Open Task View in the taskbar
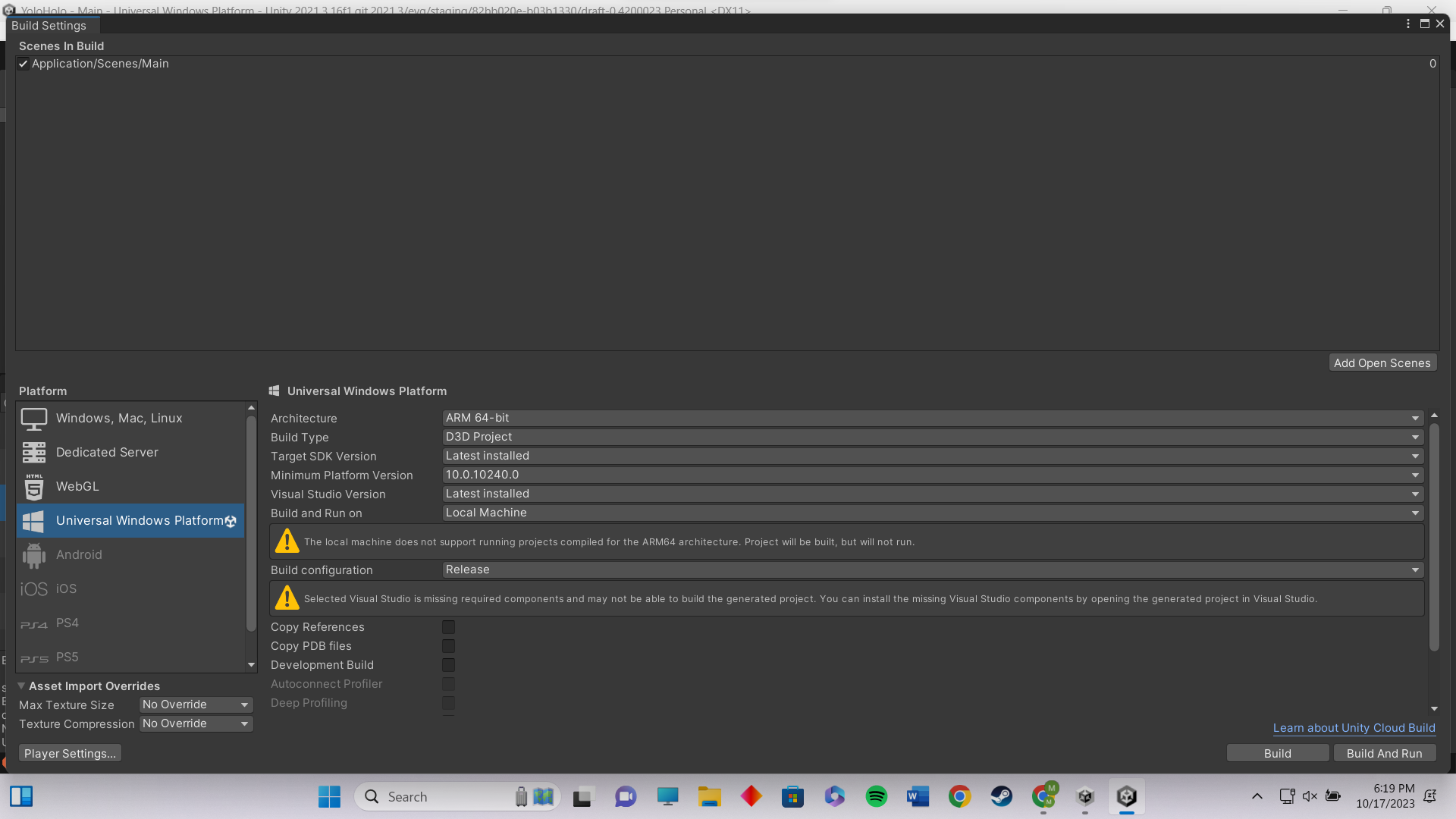The width and height of the screenshot is (1456, 819). pos(582,797)
